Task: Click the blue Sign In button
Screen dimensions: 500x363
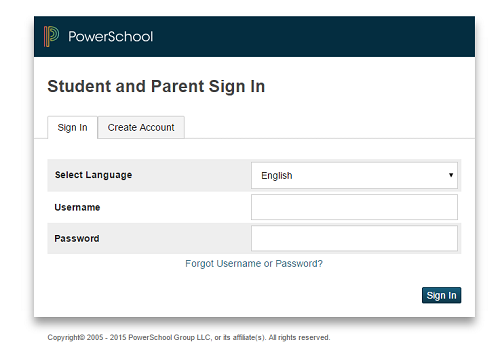Action: [x=441, y=295]
